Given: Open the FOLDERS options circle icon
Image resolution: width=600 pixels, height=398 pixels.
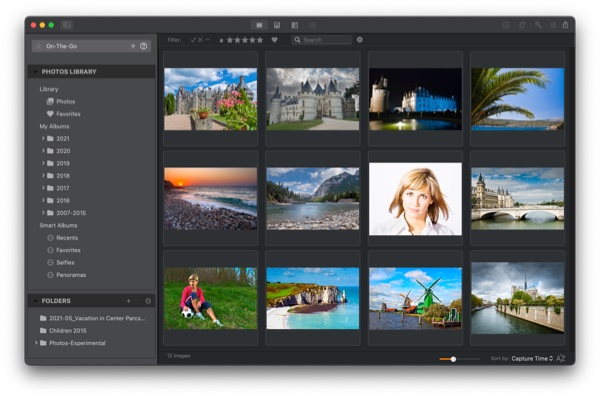Looking at the screenshot, I should [148, 301].
